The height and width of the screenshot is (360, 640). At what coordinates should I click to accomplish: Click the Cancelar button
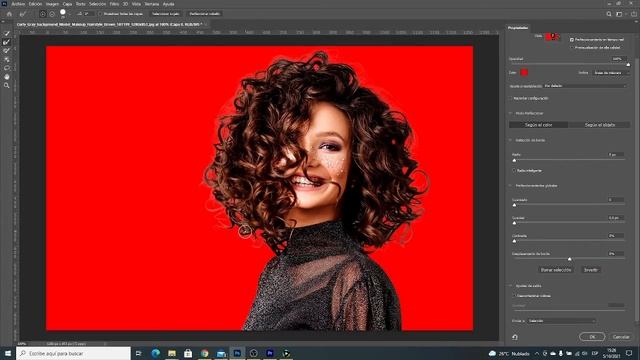[x=621, y=337]
